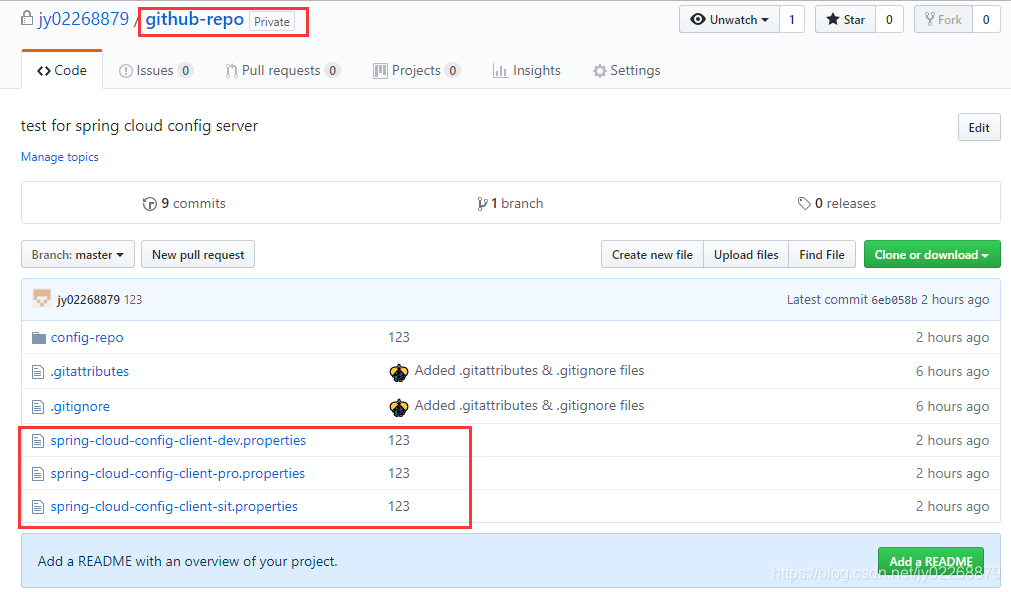Click the Fork button

coord(943,19)
